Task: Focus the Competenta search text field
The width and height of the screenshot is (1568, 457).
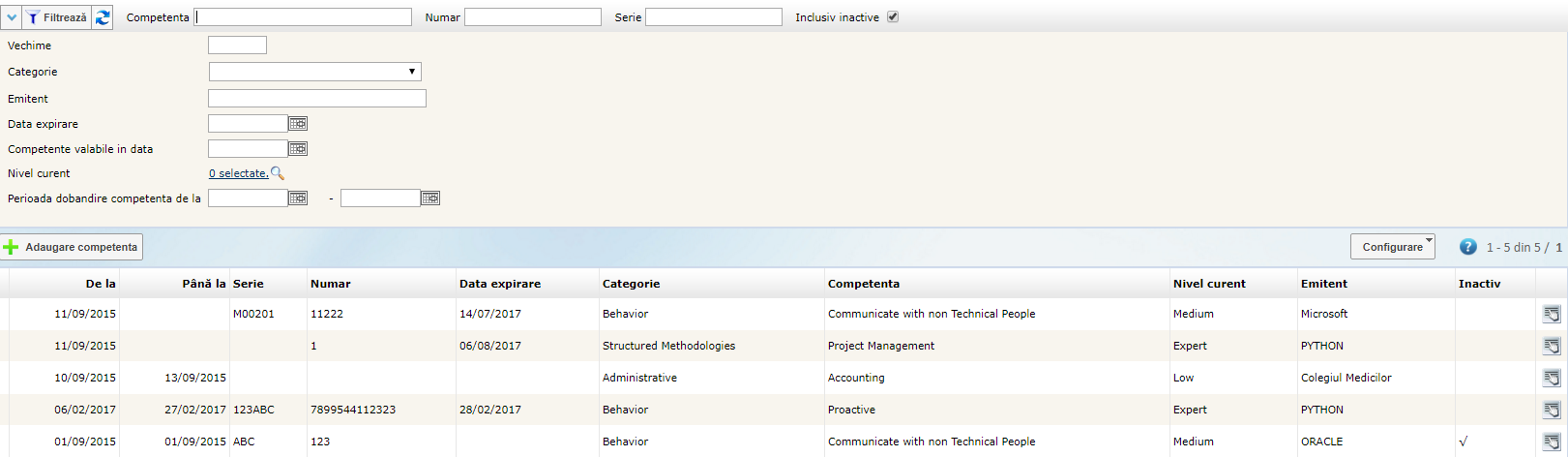Action: pos(304,17)
